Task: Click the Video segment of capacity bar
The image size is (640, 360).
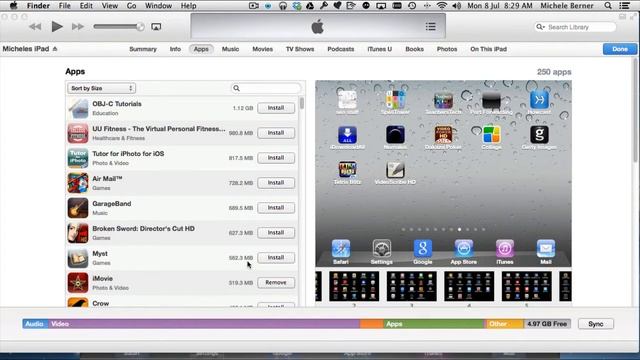Action: coord(204,324)
